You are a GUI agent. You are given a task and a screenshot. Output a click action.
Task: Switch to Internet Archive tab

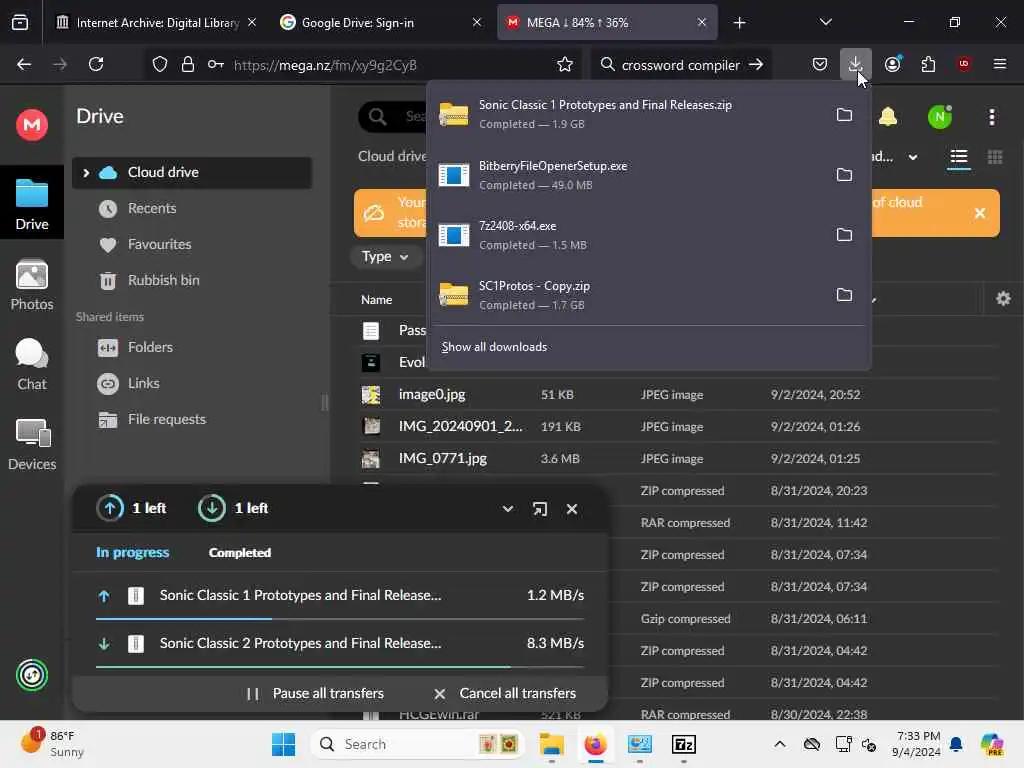(155, 22)
